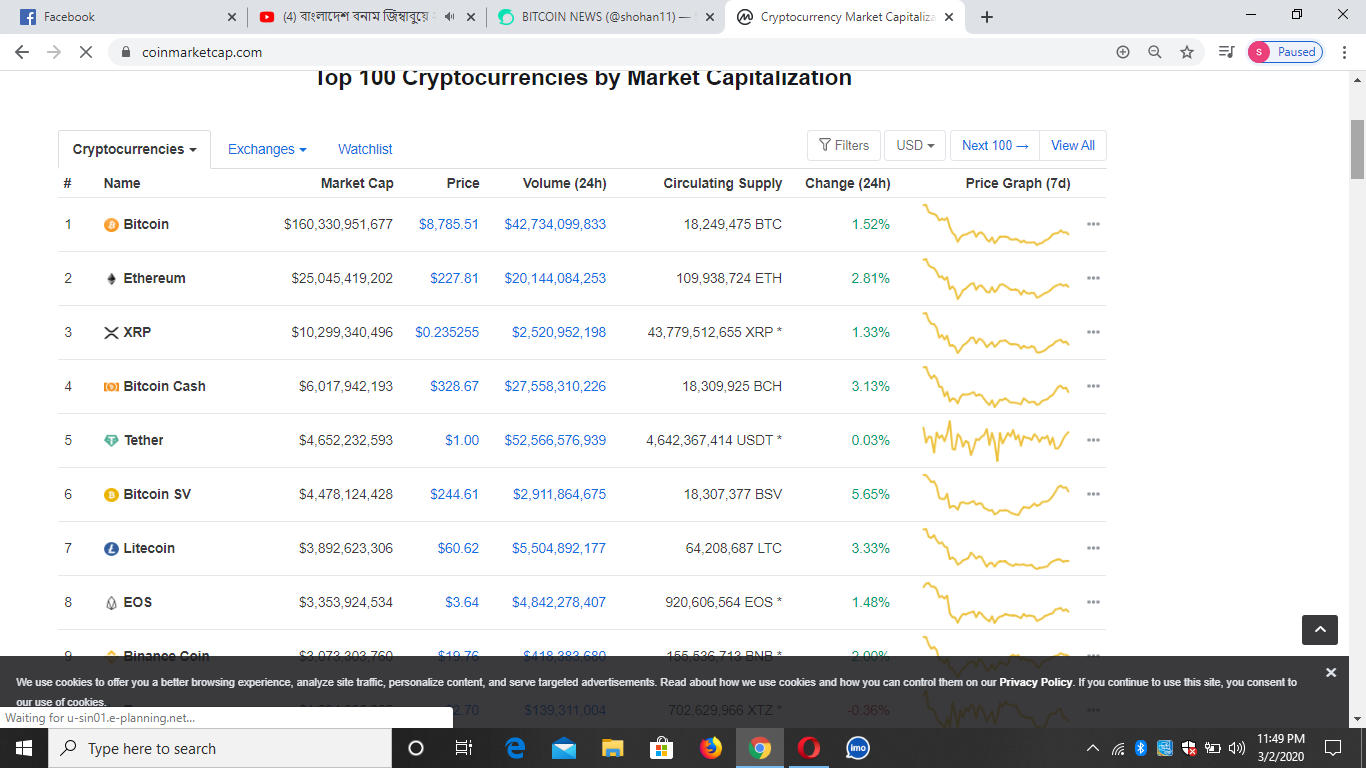Open the Windows notification center
Viewport: 1366px width, 768px height.
click(1332, 748)
